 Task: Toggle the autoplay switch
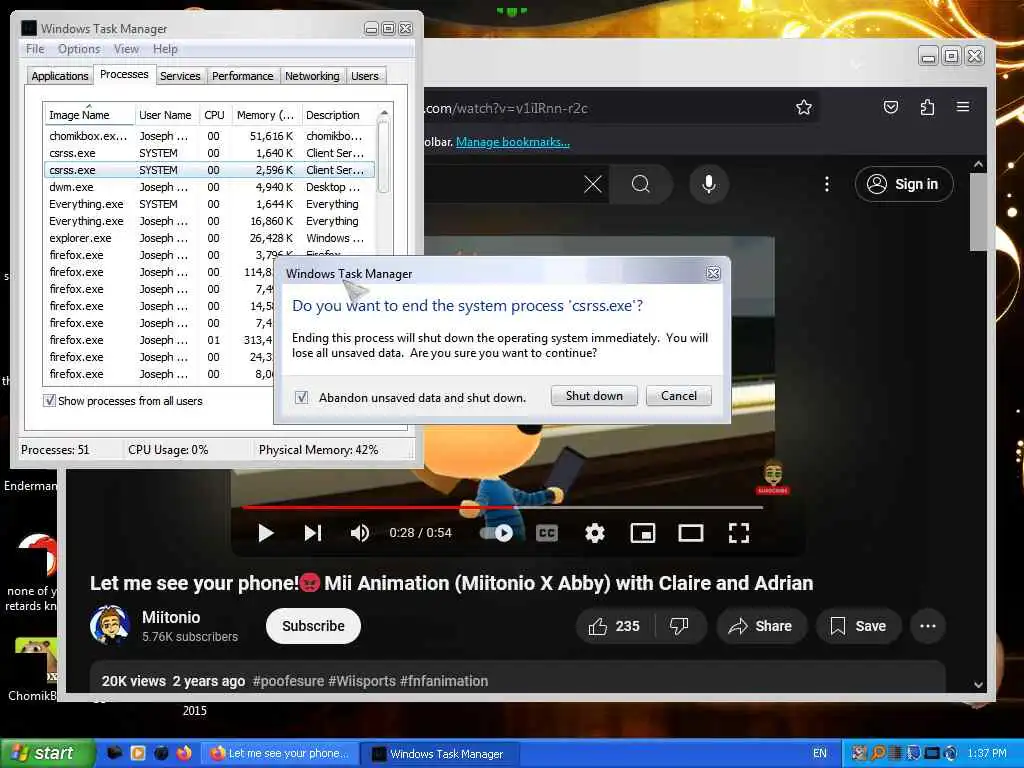pos(496,533)
